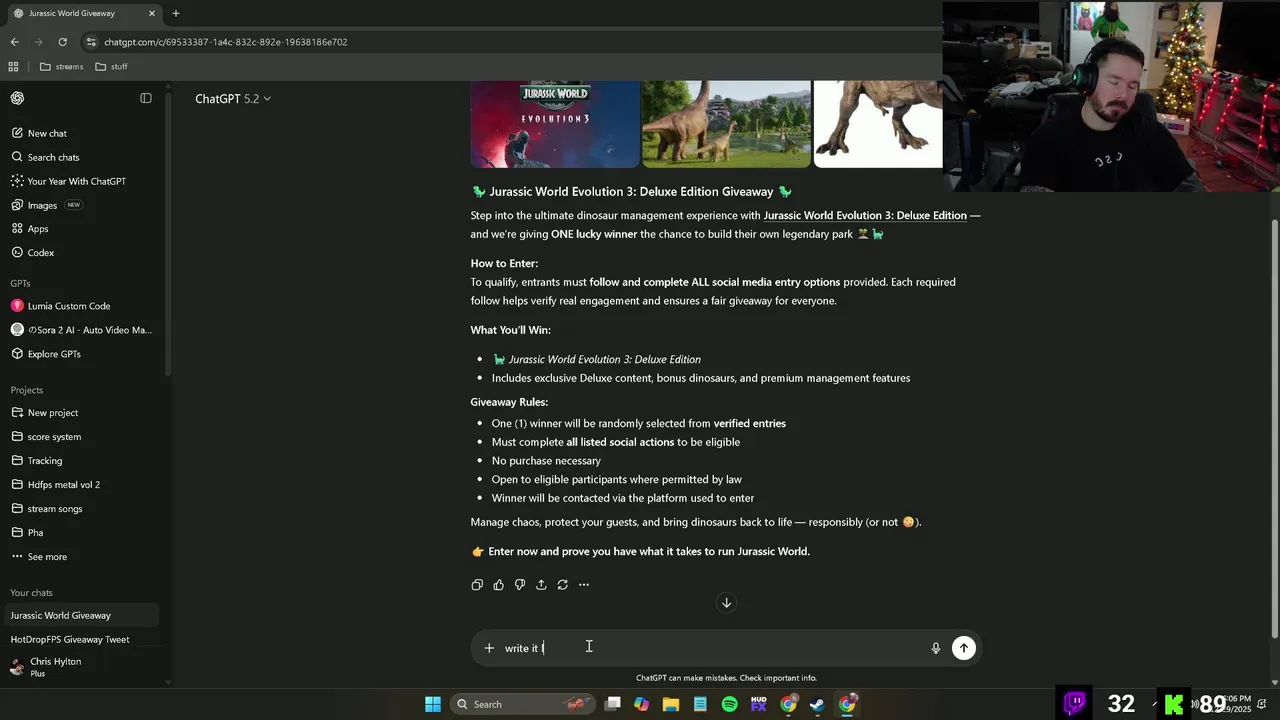Viewport: 1280px width, 720px height.
Task: Give the response a thumbs down
Action: 520,585
